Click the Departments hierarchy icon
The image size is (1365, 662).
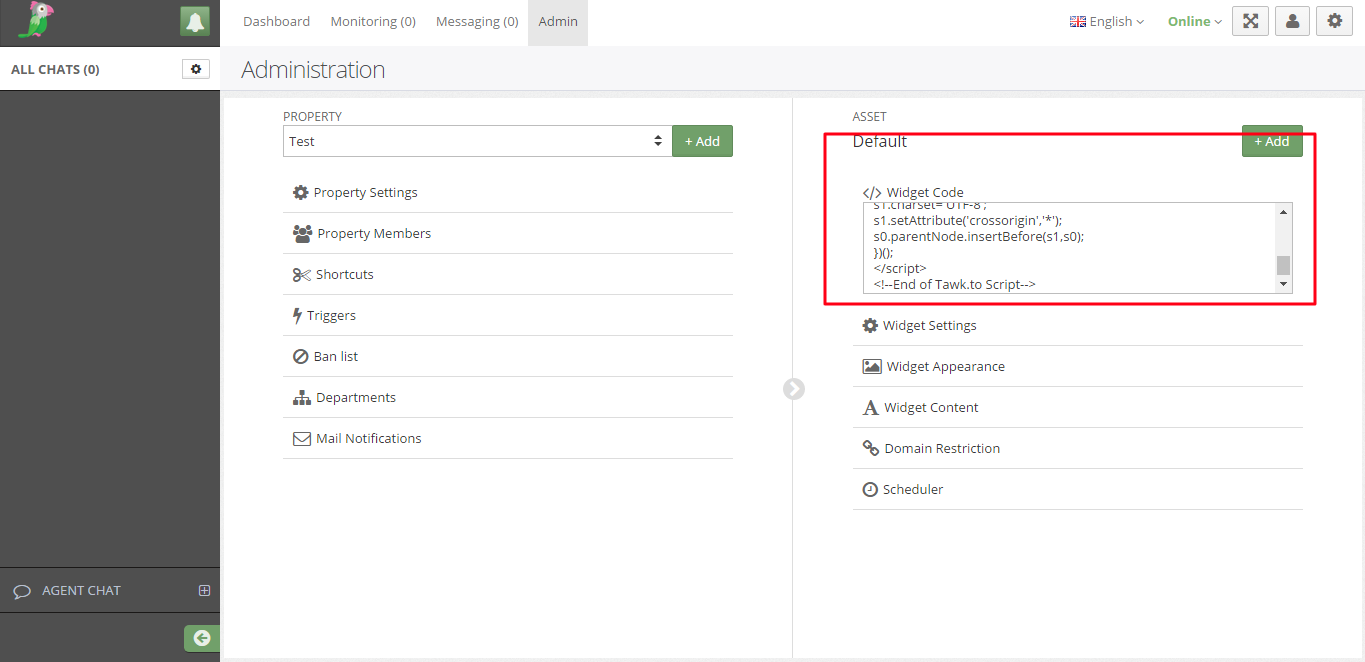click(x=302, y=397)
